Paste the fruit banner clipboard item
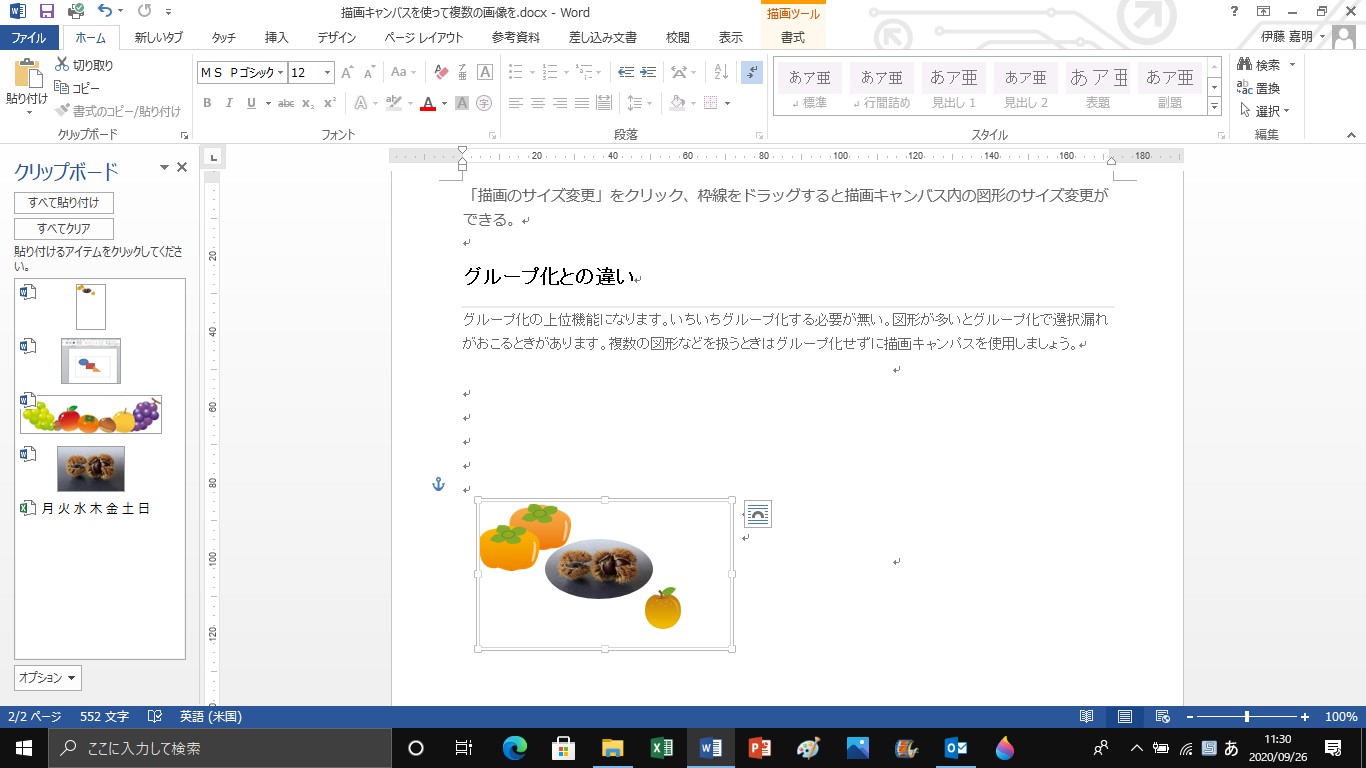1366x768 pixels. click(90, 414)
